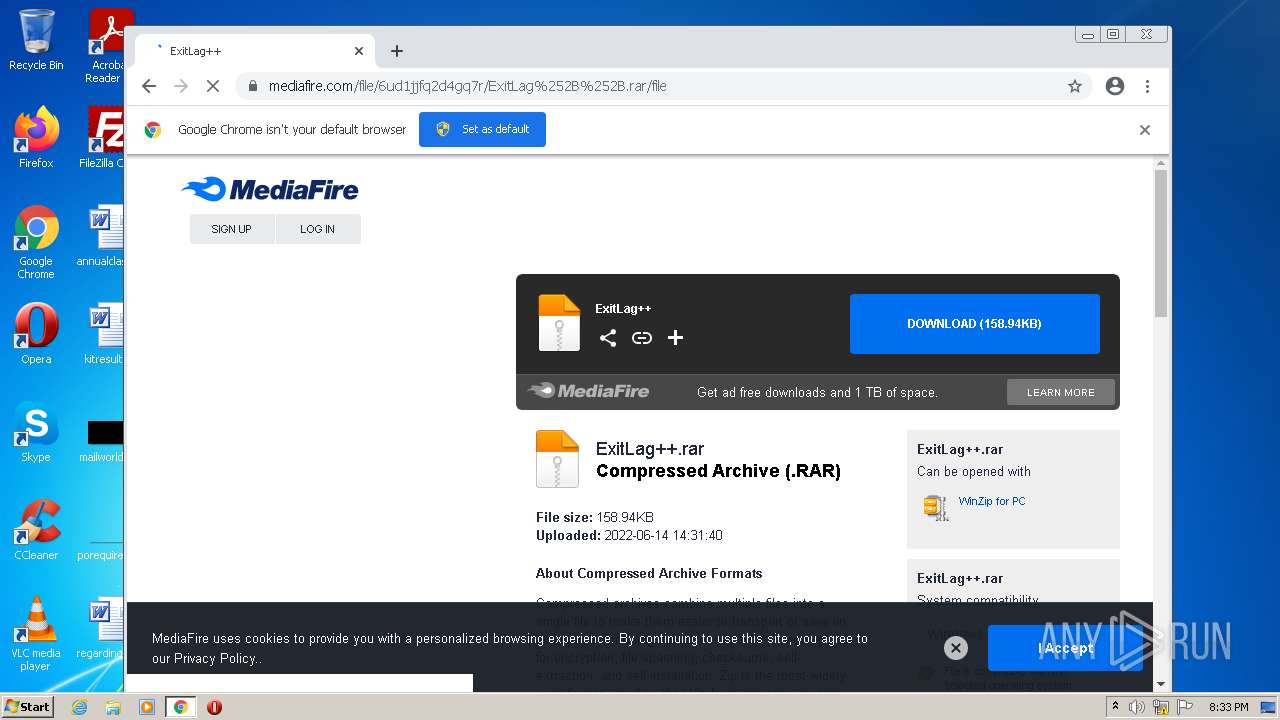Viewport: 1280px width, 720px height.
Task: Dismiss the default browser notification bar
Action: (1145, 130)
